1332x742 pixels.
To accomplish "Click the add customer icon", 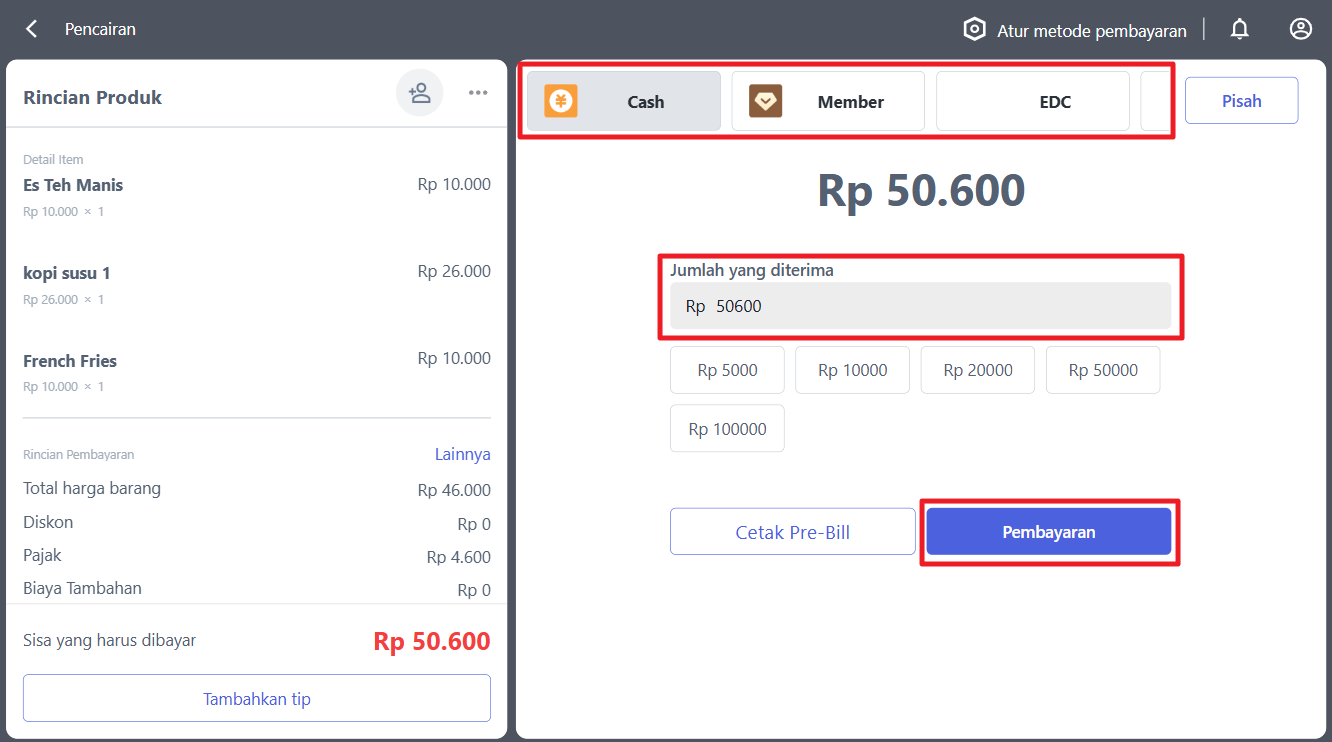I will 420,93.
